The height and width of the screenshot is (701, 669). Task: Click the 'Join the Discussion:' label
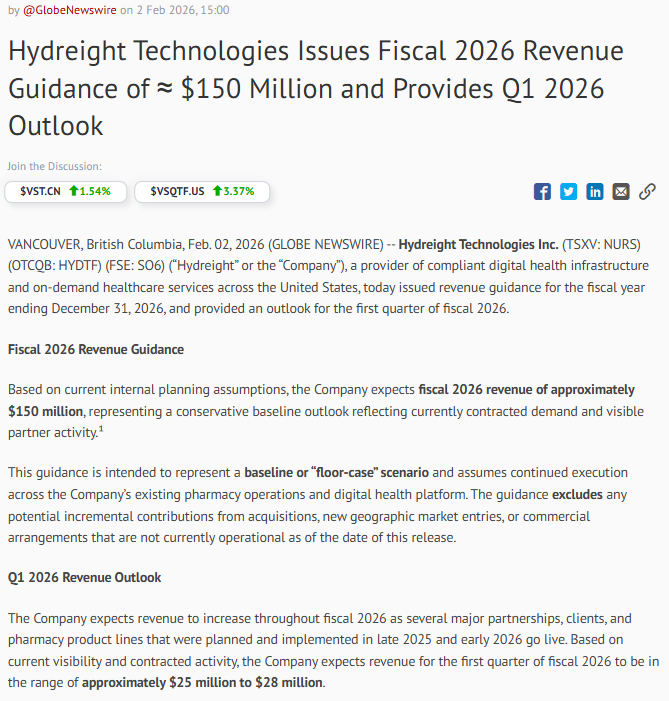pos(55,166)
